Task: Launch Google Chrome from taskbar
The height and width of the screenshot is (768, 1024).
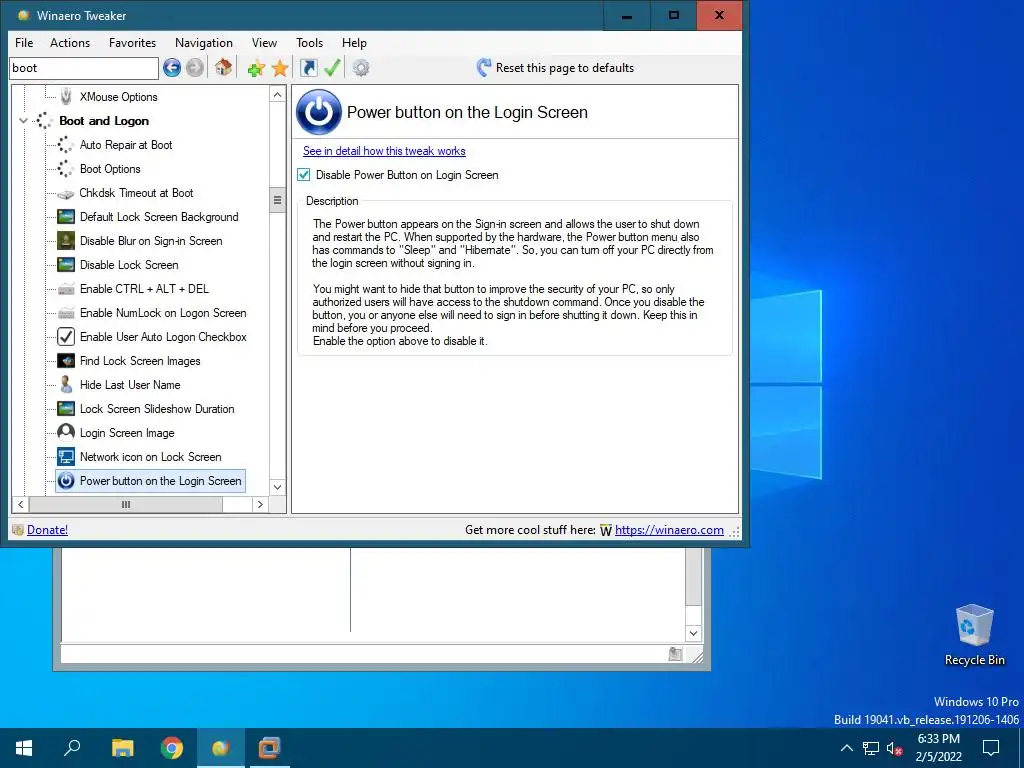Action: (x=172, y=748)
